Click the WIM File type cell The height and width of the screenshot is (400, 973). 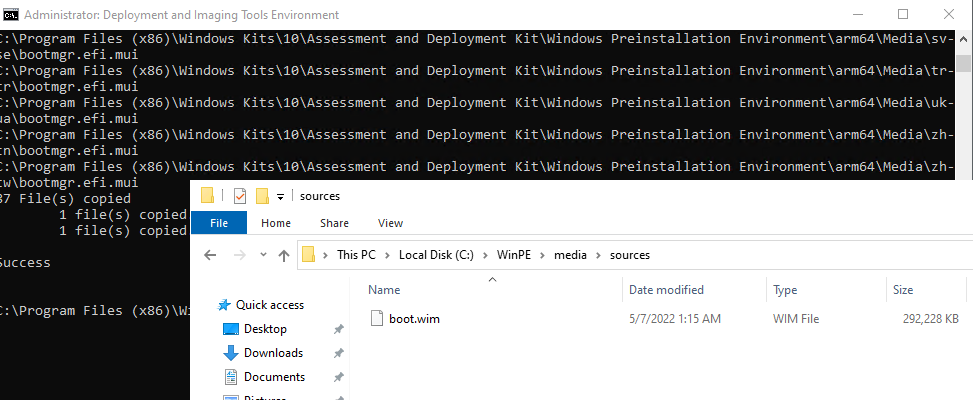(796, 319)
